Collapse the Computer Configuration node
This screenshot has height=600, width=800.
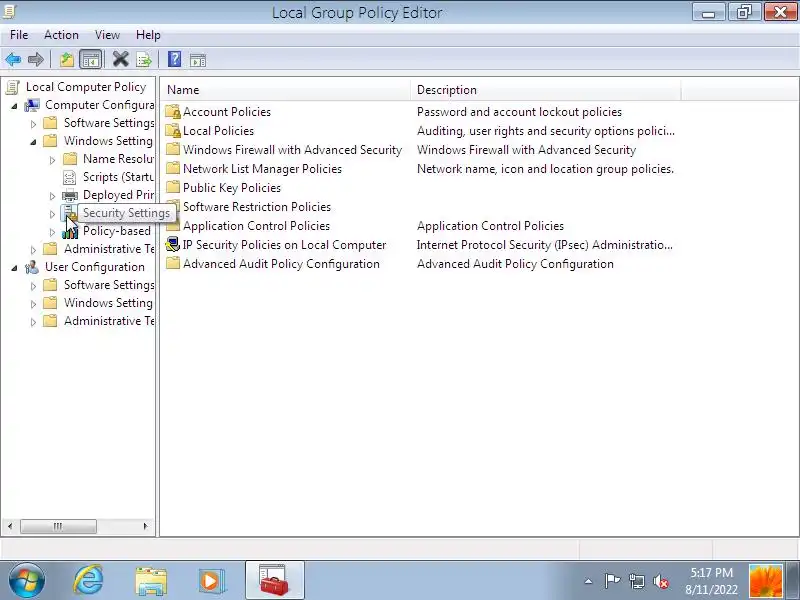coord(15,106)
